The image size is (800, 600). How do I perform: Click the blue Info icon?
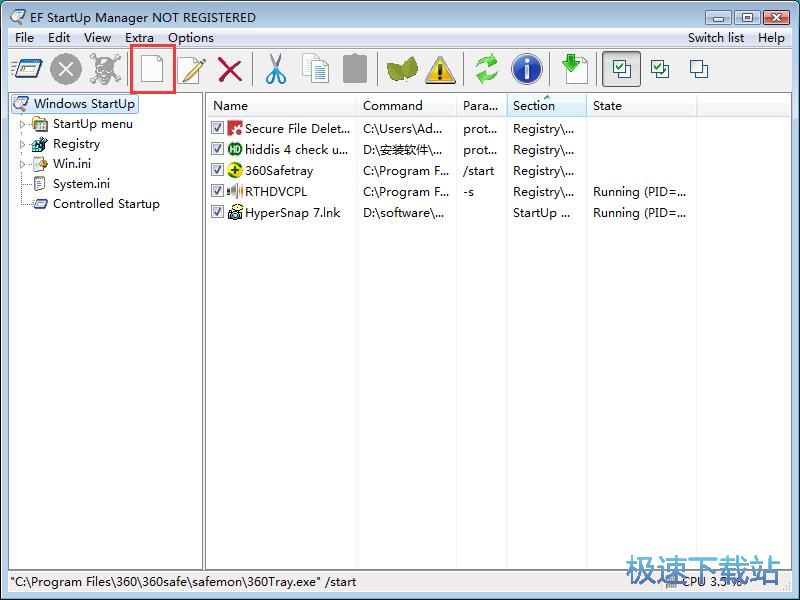[527, 69]
